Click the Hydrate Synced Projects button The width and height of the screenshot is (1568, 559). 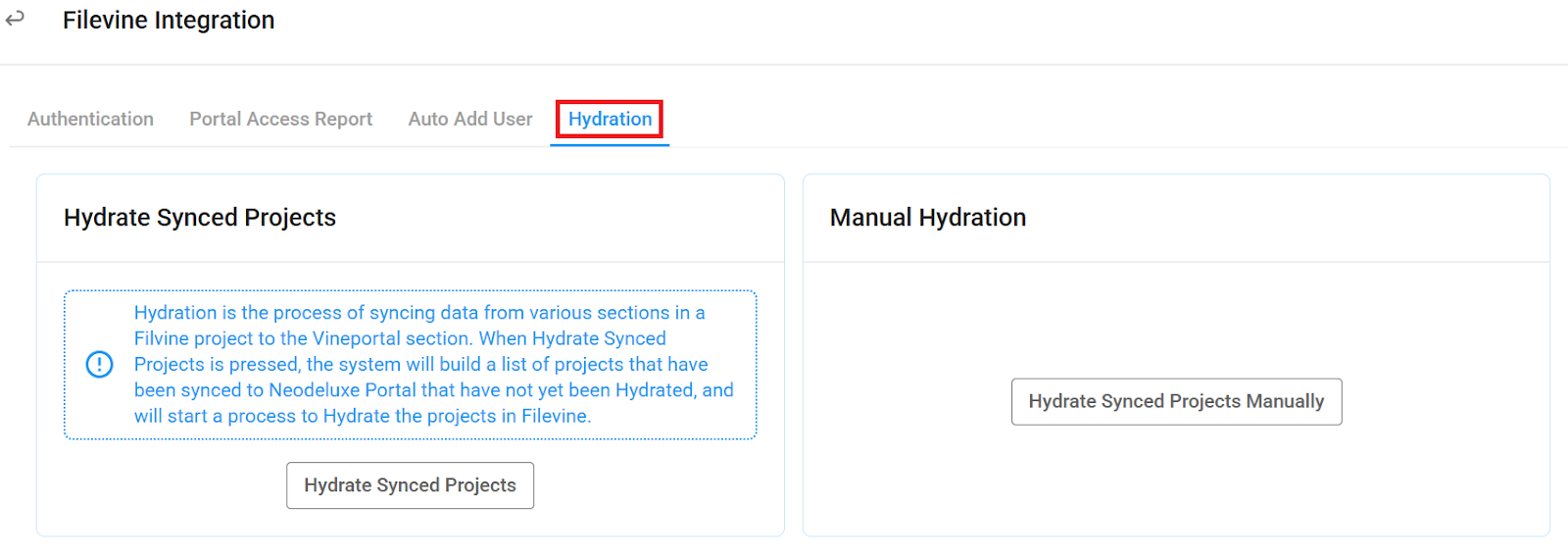tap(410, 485)
